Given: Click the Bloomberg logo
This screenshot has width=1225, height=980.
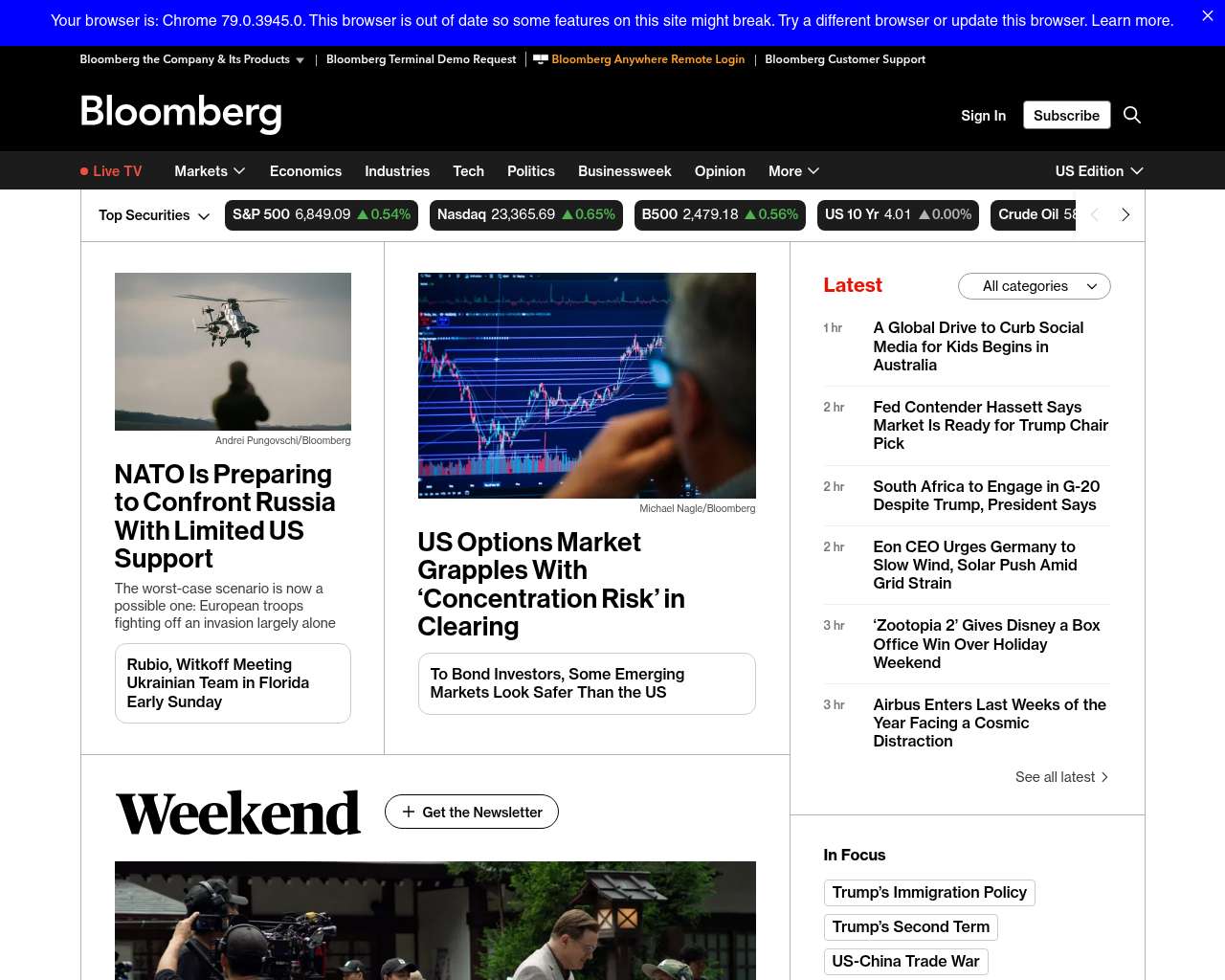Looking at the screenshot, I should tap(181, 113).
